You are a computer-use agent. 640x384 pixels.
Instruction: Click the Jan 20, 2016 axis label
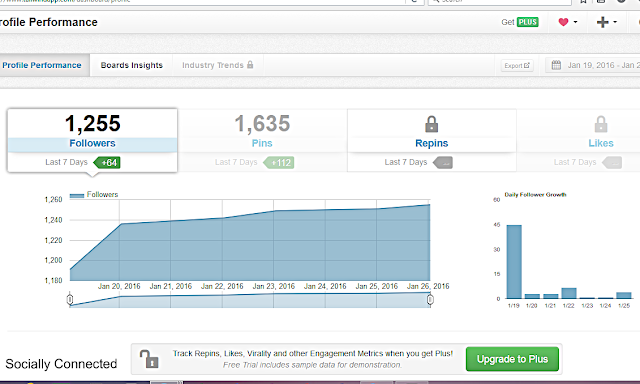coord(119,286)
